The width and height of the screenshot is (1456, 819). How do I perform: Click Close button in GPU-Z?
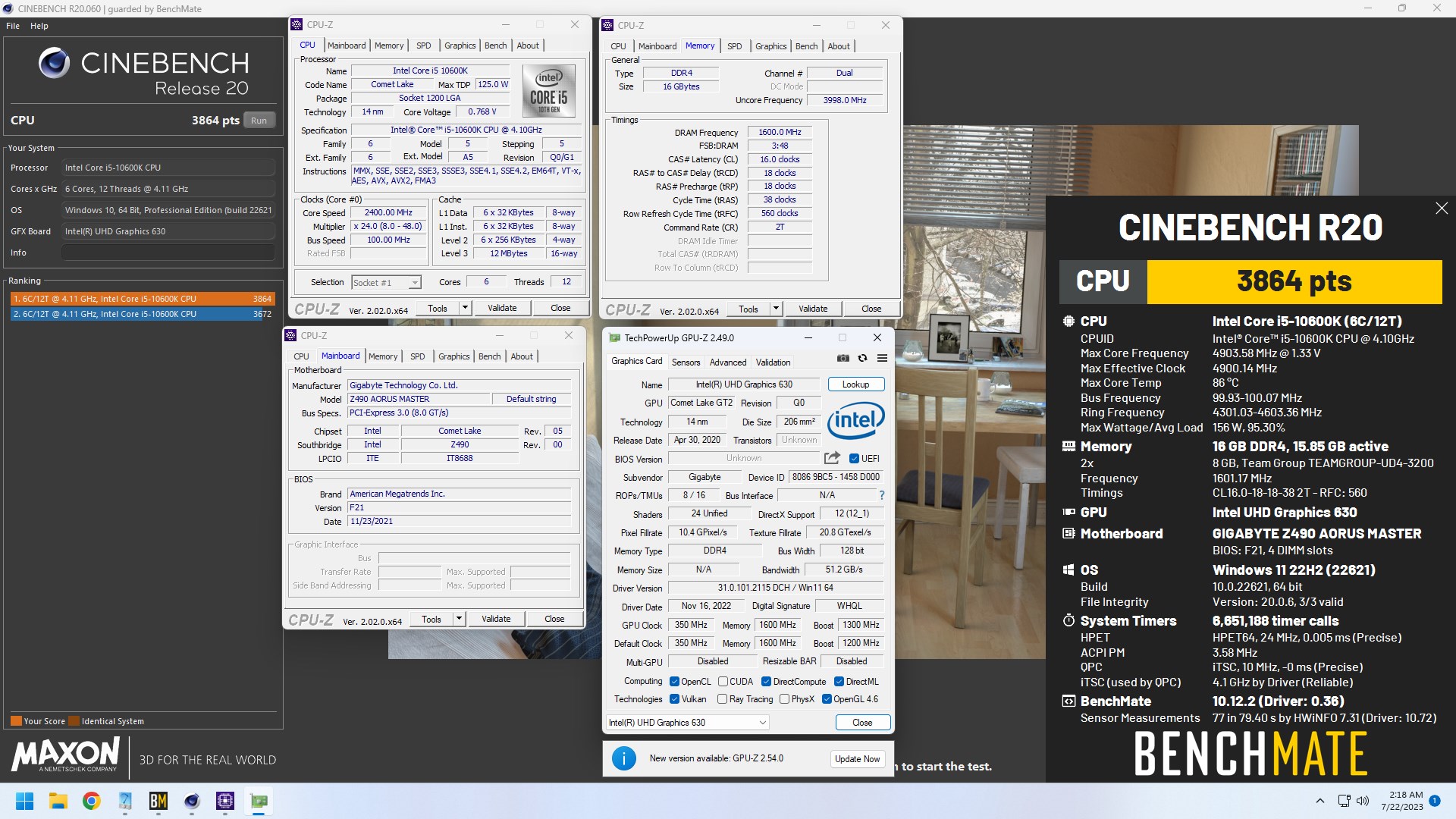click(x=862, y=723)
